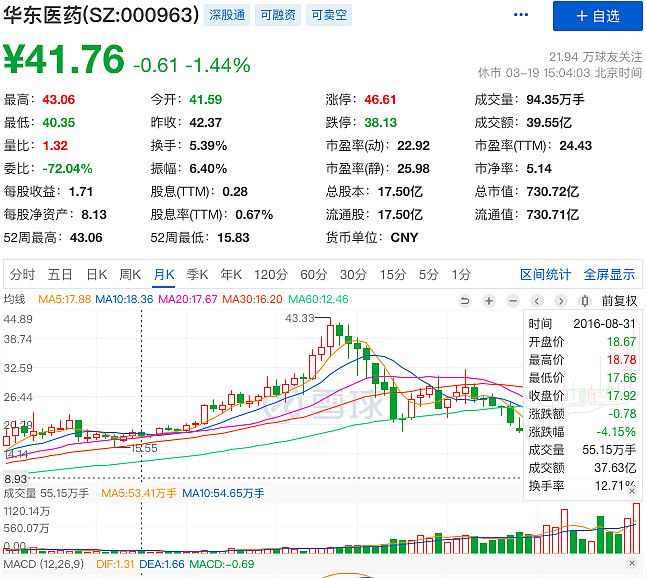Click the MA60:12.46 moving average label
Screen dimensions: 646x578
tap(318, 299)
